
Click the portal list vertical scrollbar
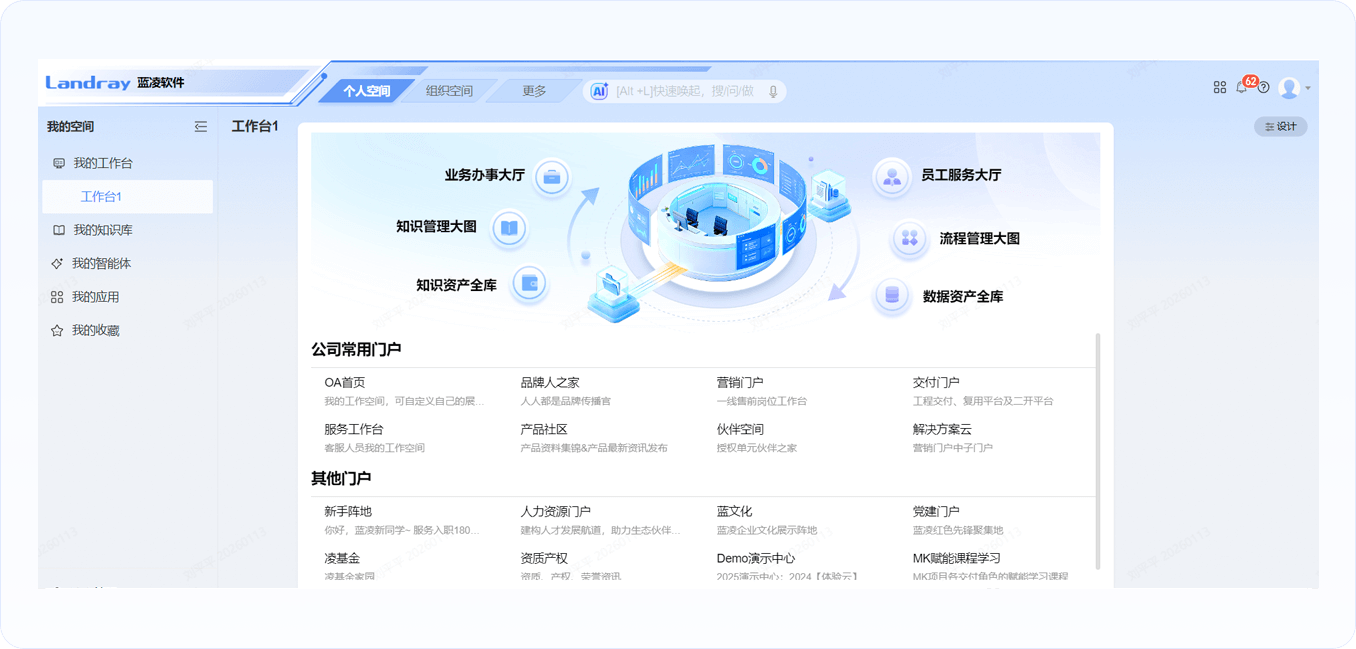[1098, 450]
